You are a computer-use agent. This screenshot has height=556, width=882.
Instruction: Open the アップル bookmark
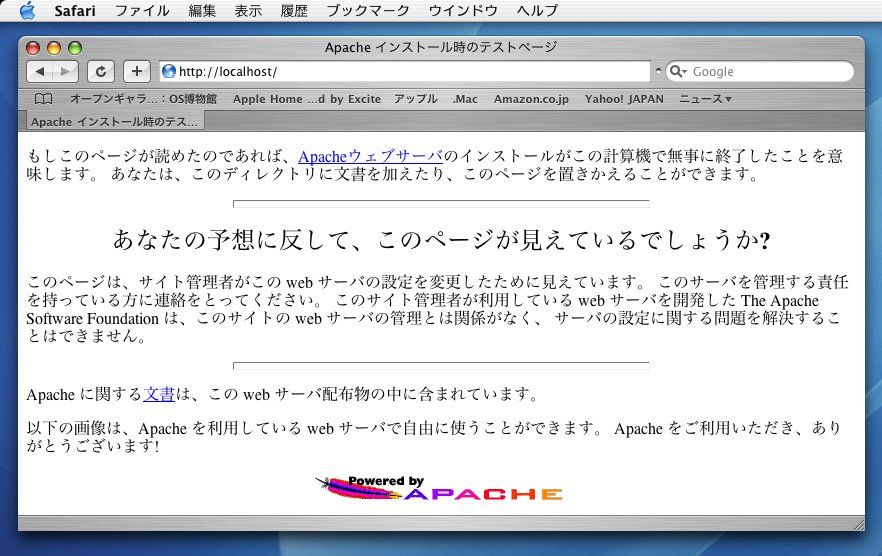tap(416, 99)
